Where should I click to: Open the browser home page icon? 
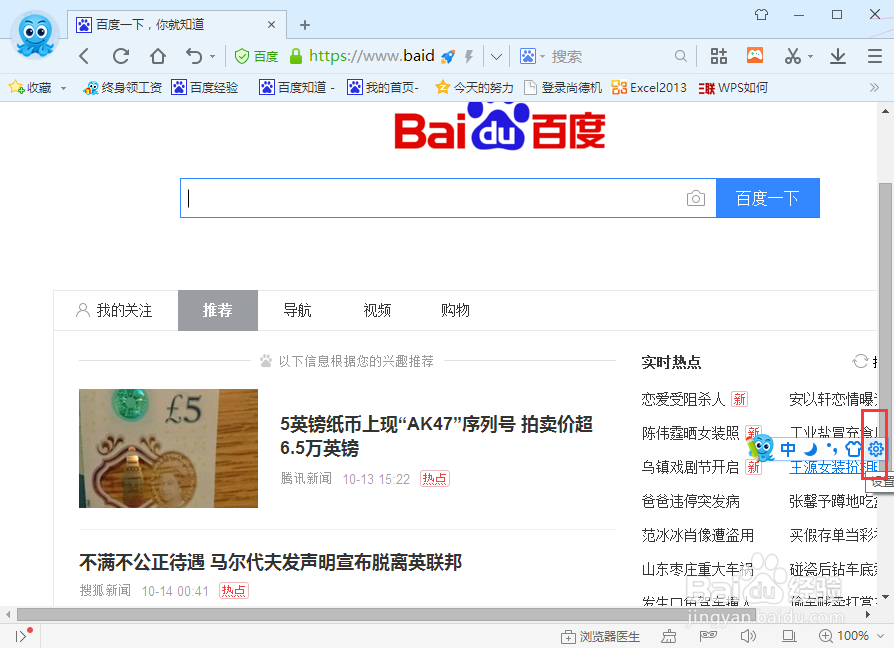tap(158, 56)
